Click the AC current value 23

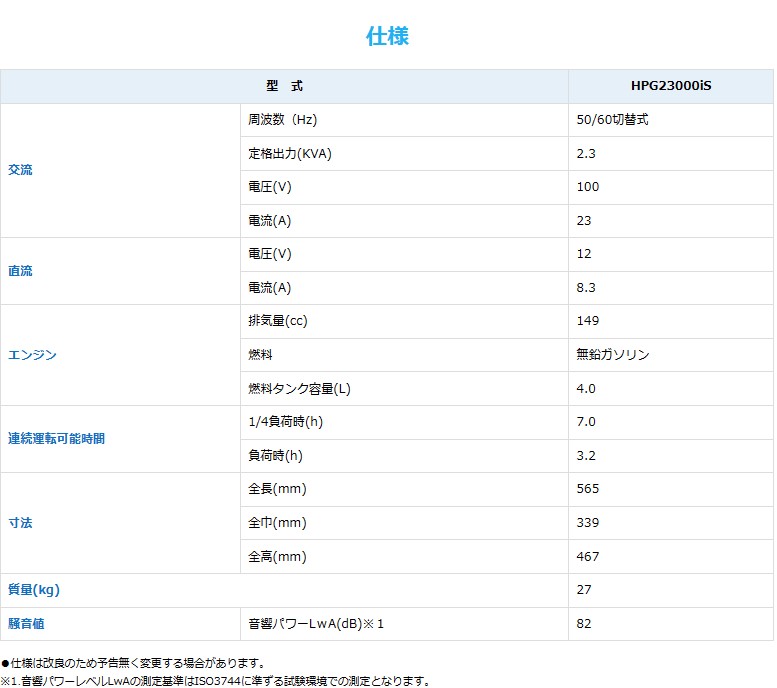(x=584, y=221)
